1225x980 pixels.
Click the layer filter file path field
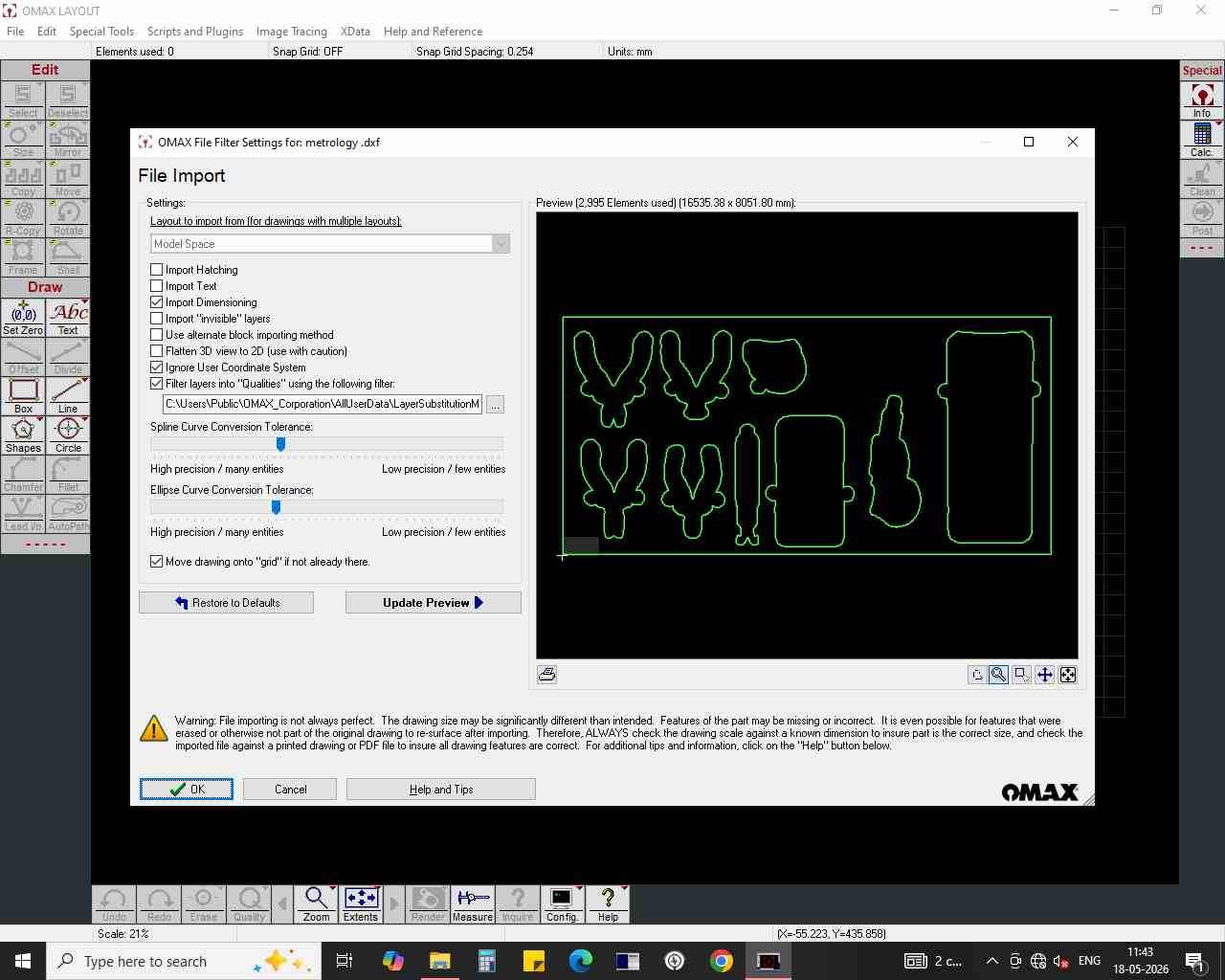(323, 404)
